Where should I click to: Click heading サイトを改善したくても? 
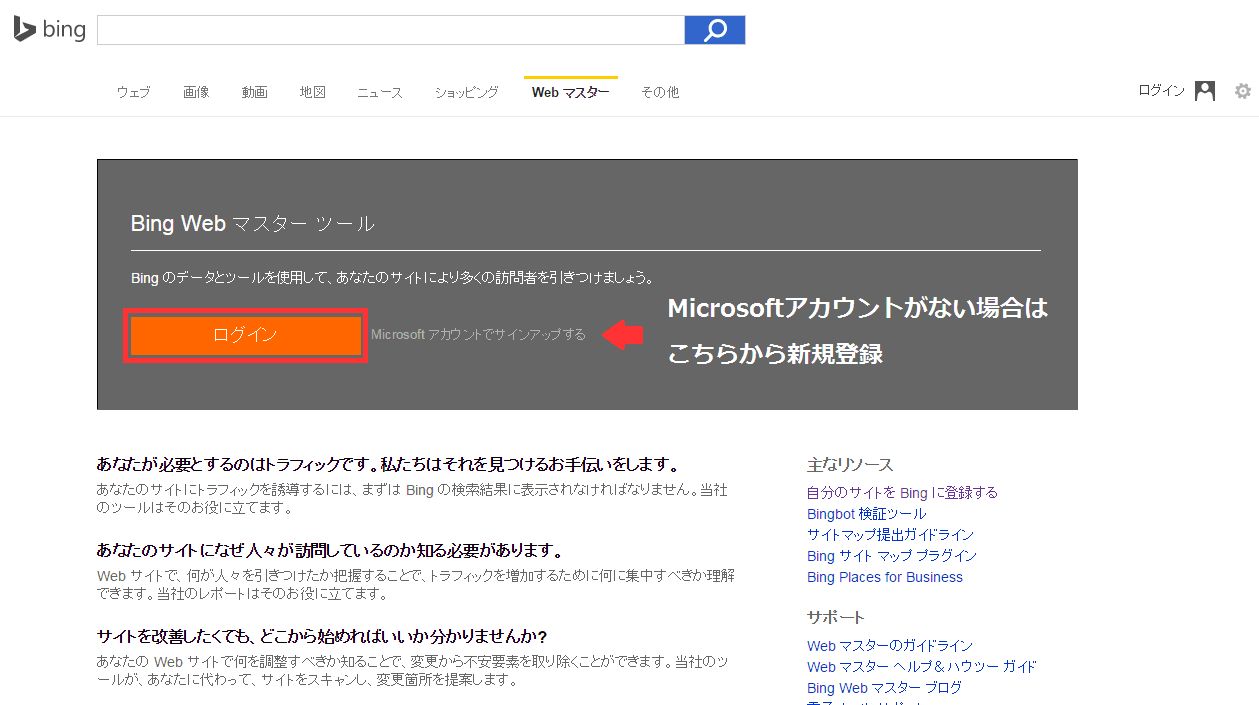click(322, 636)
